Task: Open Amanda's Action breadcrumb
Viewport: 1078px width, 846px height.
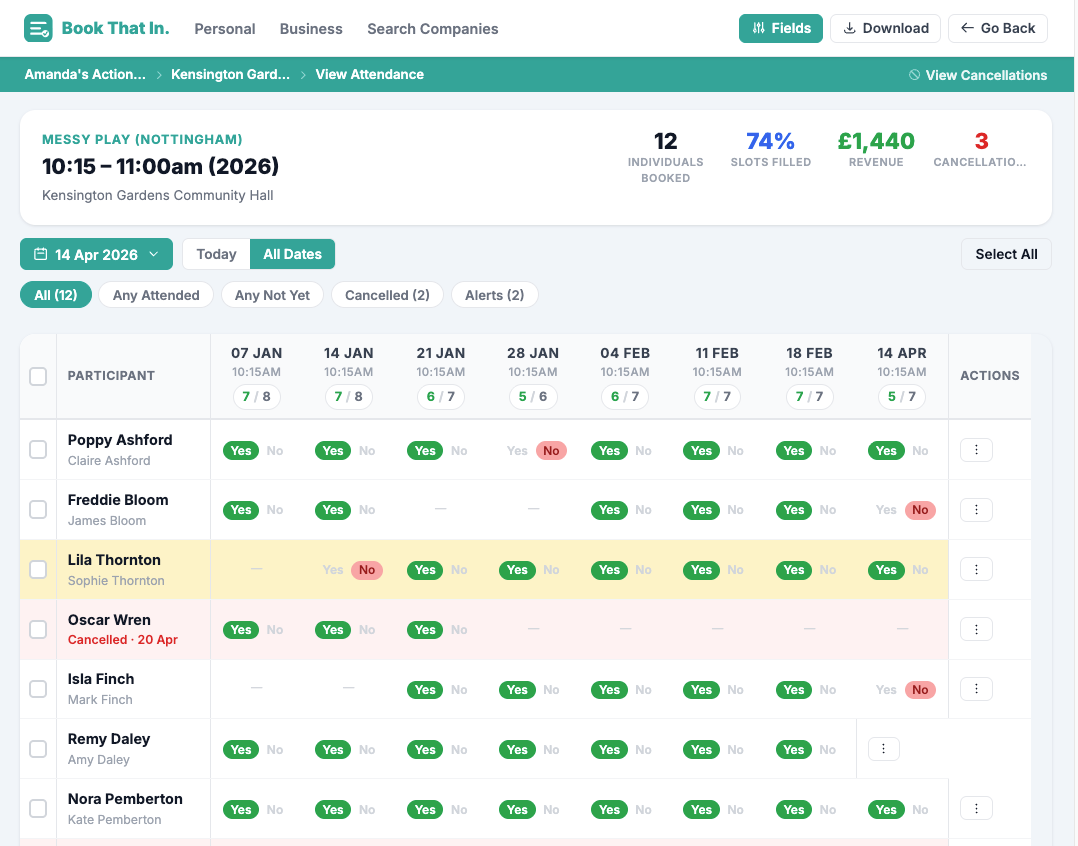Action: (x=85, y=74)
